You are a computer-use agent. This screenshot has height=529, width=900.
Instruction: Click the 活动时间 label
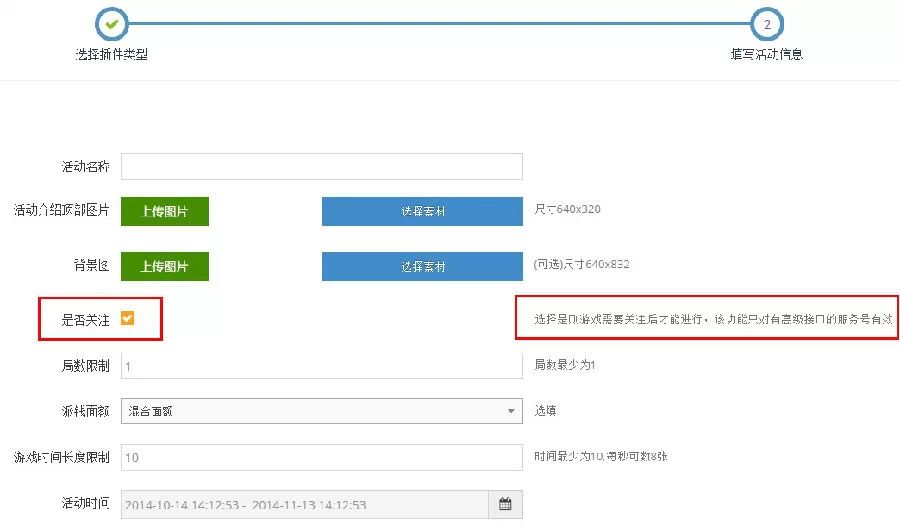(86, 503)
